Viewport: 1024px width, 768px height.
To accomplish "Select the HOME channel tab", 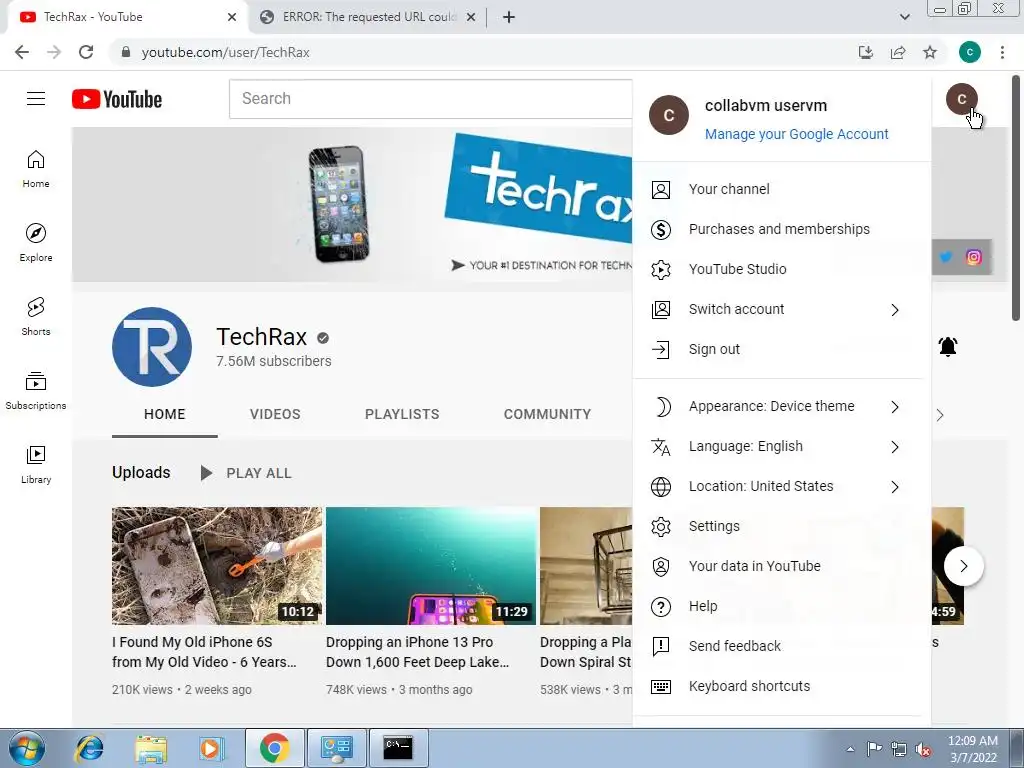I will pyautogui.click(x=165, y=414).
